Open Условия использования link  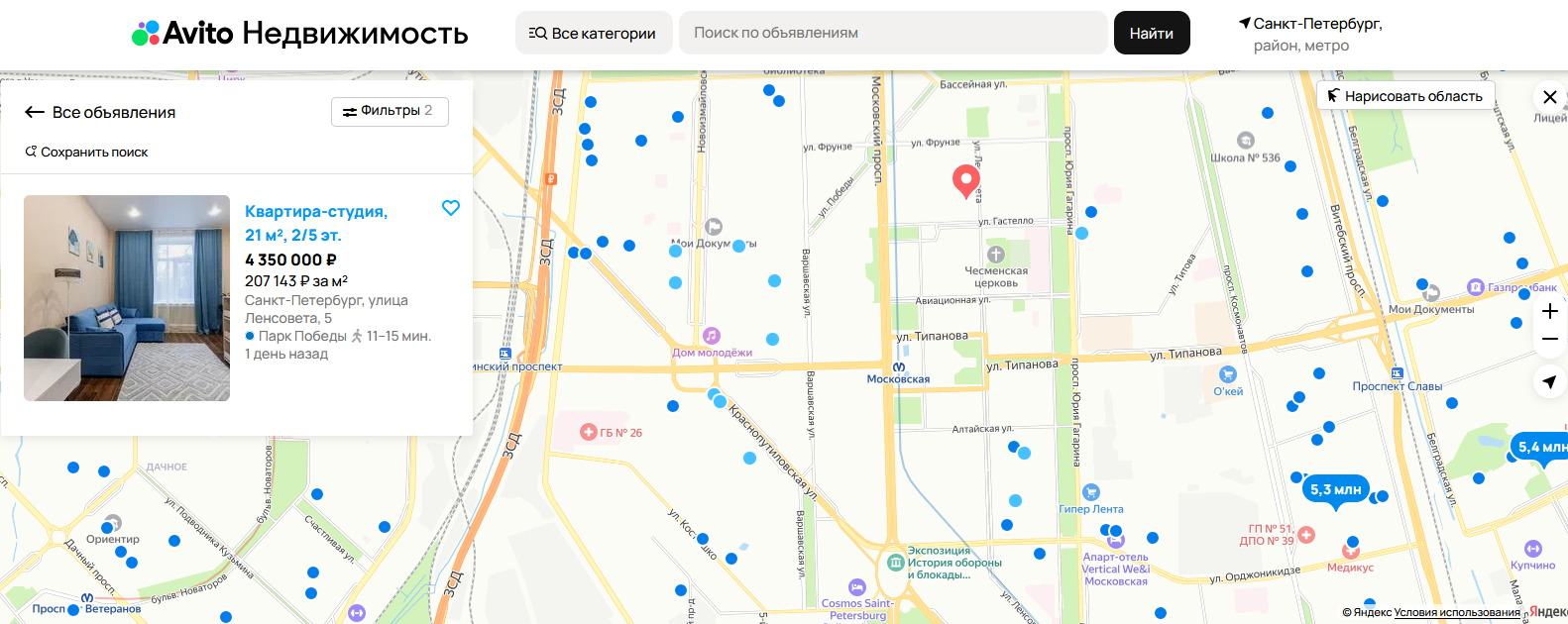(1457, 612)
